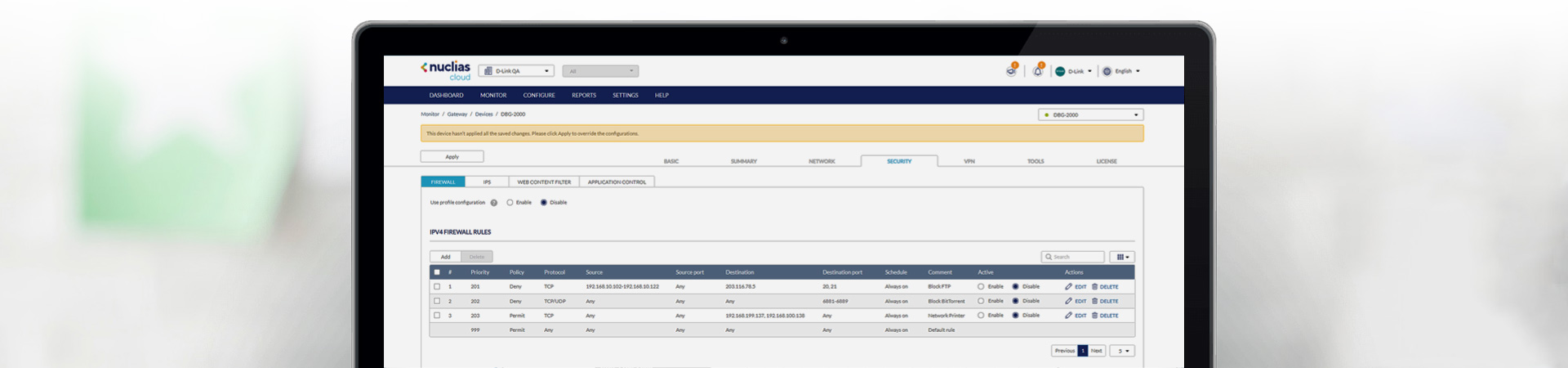This screenshot has height=368, width=1568.
Task: Click the help icon beside Use profile configuration
Action: [494, 203]
